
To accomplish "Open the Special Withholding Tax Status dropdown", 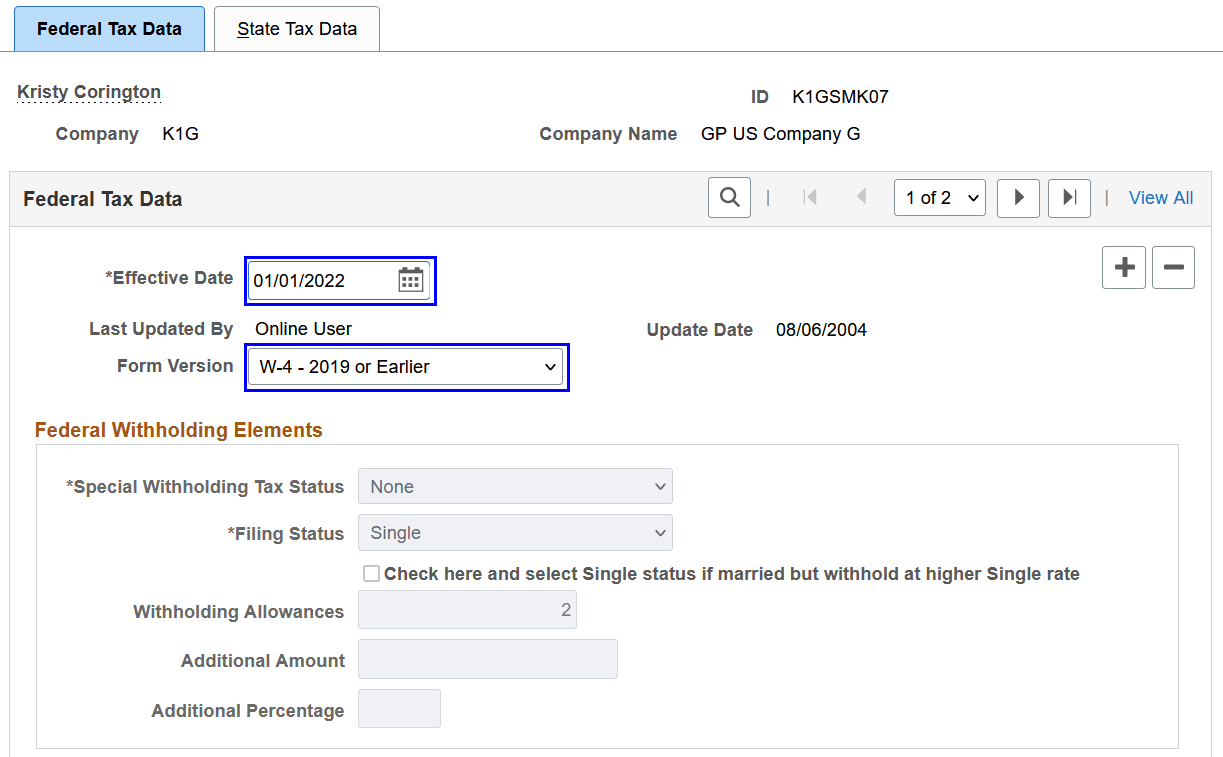I will pos(515,486).
